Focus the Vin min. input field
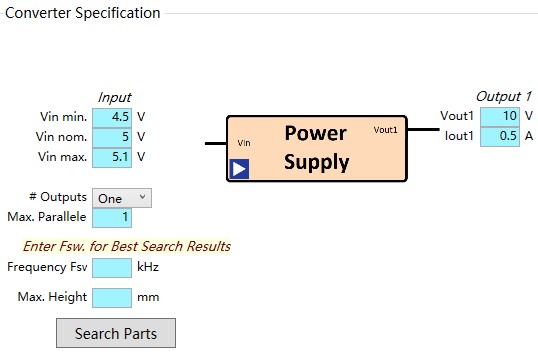 (x=112, y=117)
